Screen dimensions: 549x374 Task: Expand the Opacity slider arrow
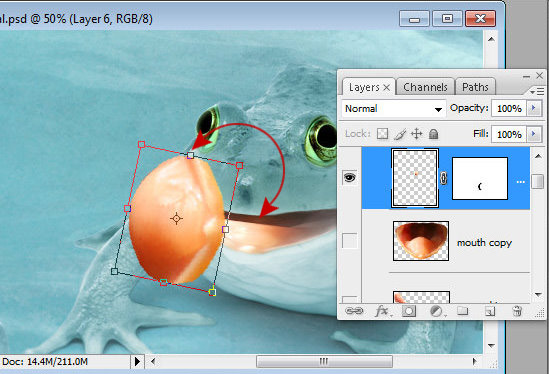[534, 108]
